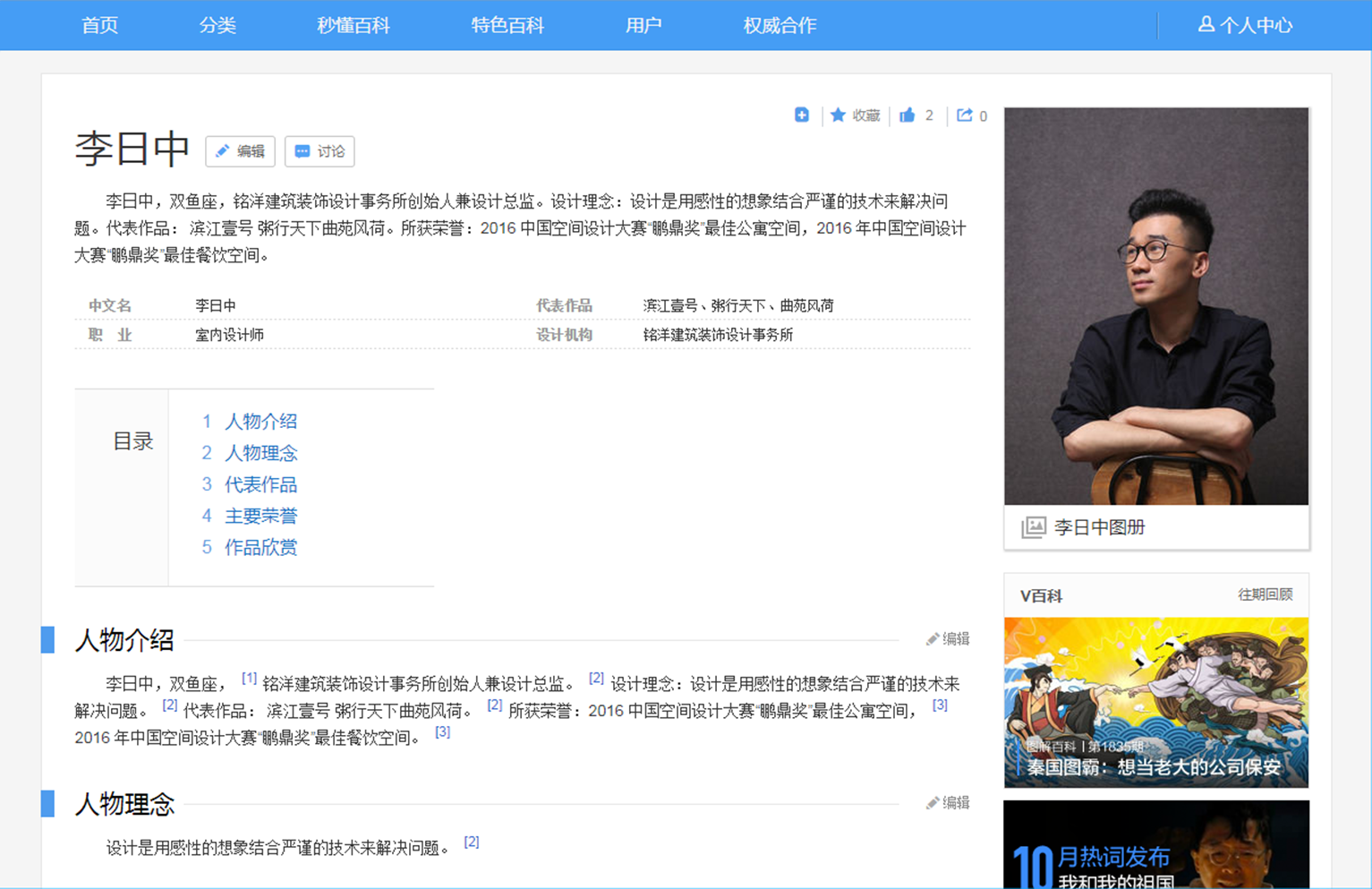Click the V百科 panel heading

tap(1041, 596)
